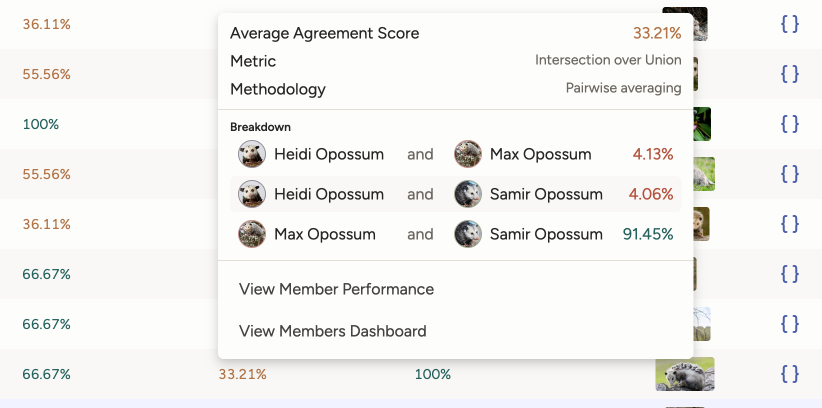Click Samir Opossum's avatar in the 4.06% row
The height and width of the screenshot is (408, 822).
point(467,194)
